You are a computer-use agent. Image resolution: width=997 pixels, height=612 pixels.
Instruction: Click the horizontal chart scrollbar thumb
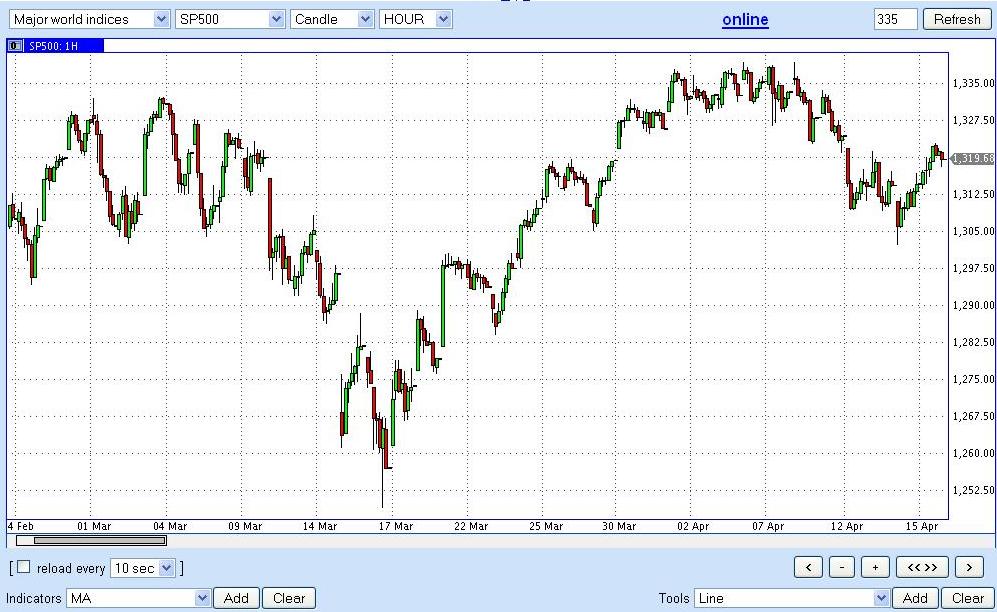[x=92, y=541]
